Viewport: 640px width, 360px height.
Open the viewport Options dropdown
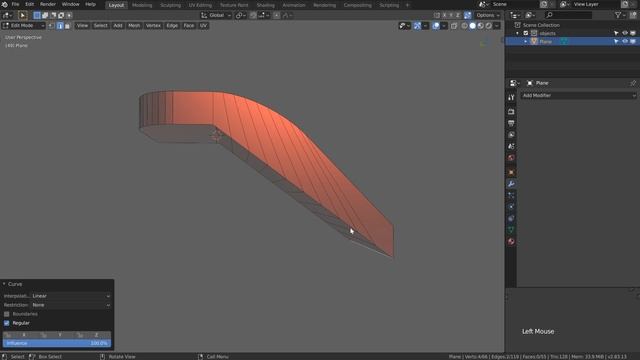488,16
